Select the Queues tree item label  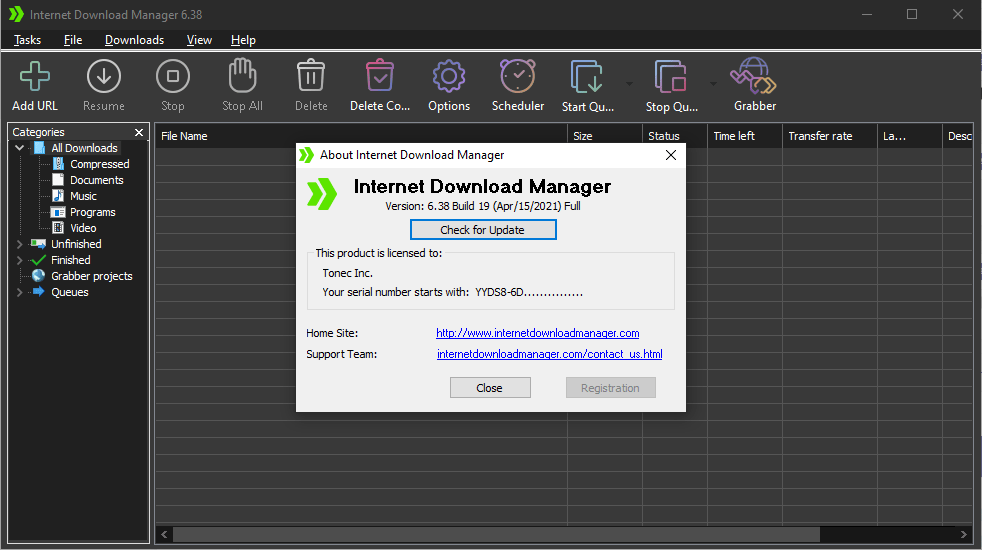(70, 292)
